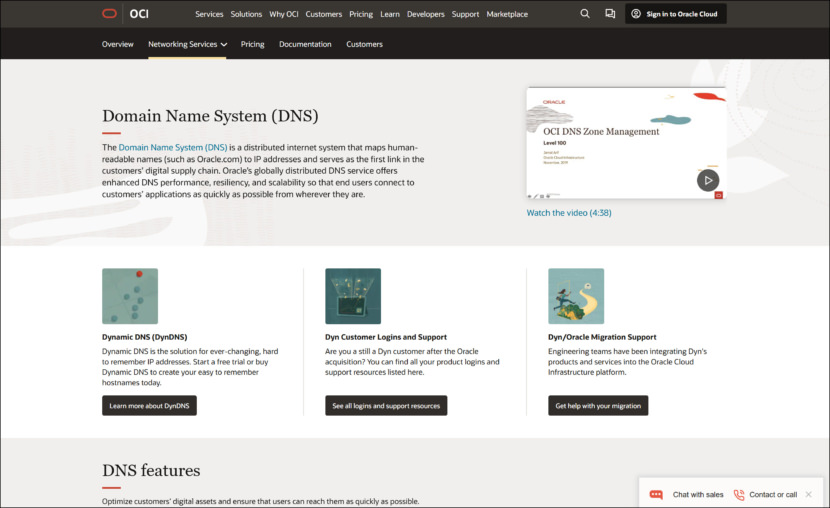
Task: Click the Dyn Customer Logins illustration icon
Action: pos(353,296)
